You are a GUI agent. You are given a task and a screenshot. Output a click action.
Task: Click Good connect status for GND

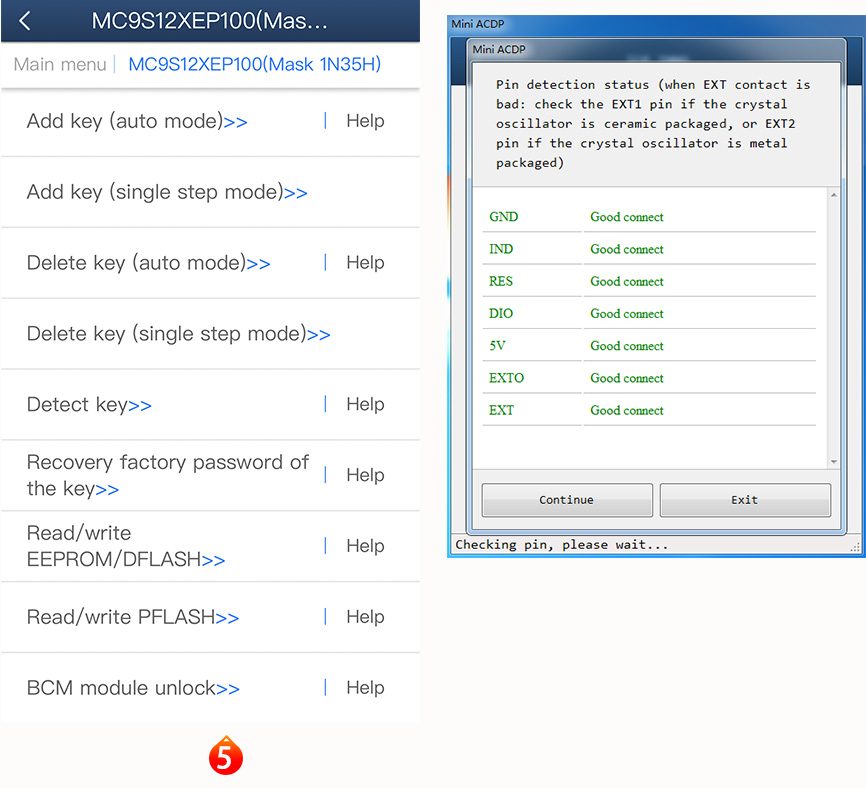[627, 217]
